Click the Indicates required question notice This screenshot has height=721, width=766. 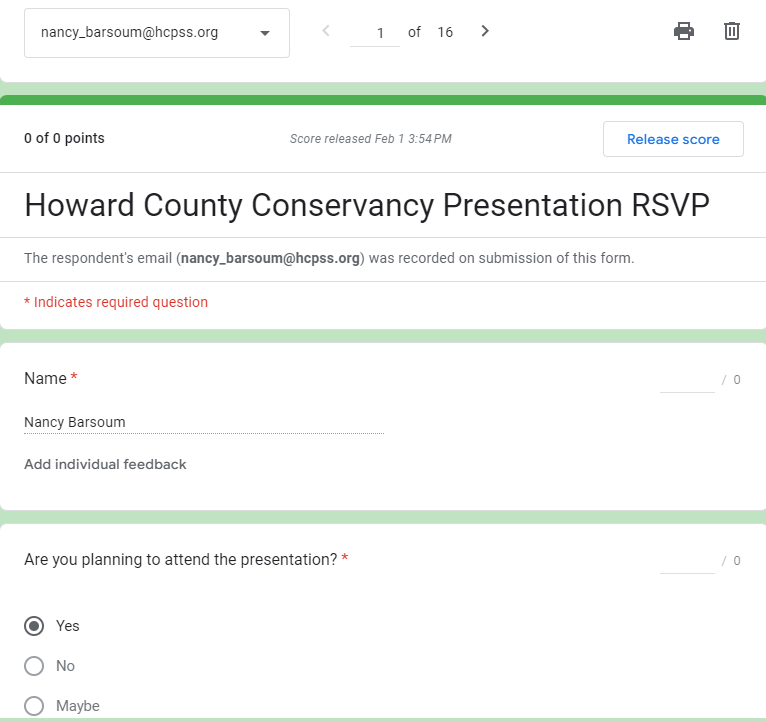coord(116,302)
